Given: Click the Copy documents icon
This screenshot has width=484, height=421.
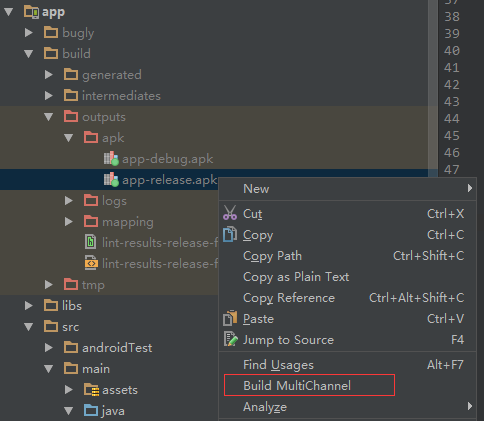Looking at the screenshot, I should pyautogui.click(x=230, y=234).
